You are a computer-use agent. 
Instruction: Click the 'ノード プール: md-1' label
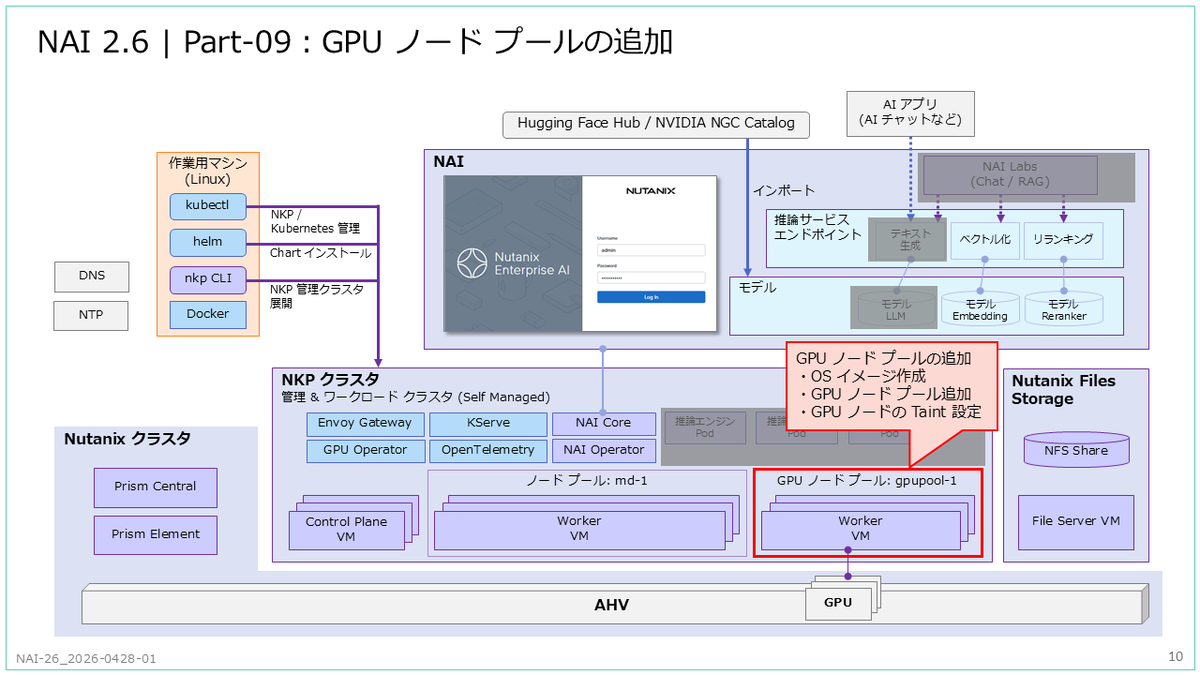click(x=586, y=481)
